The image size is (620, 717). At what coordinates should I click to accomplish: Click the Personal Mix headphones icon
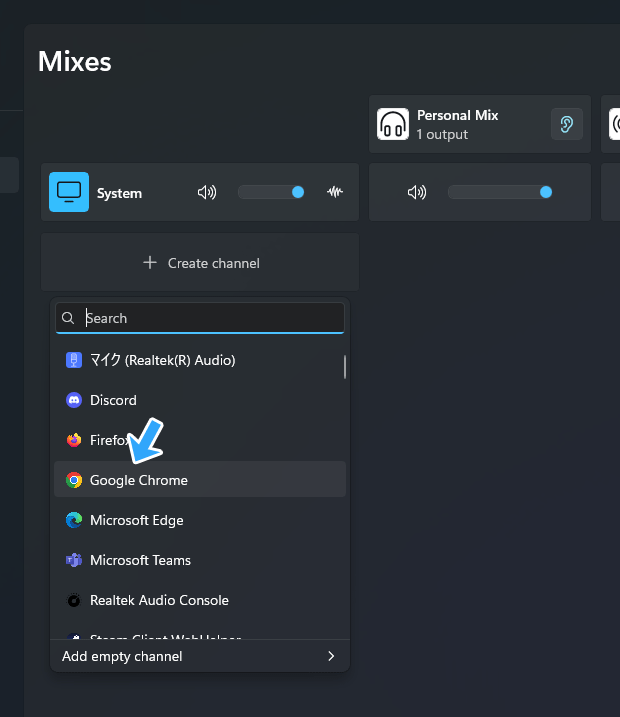(393, 124)
